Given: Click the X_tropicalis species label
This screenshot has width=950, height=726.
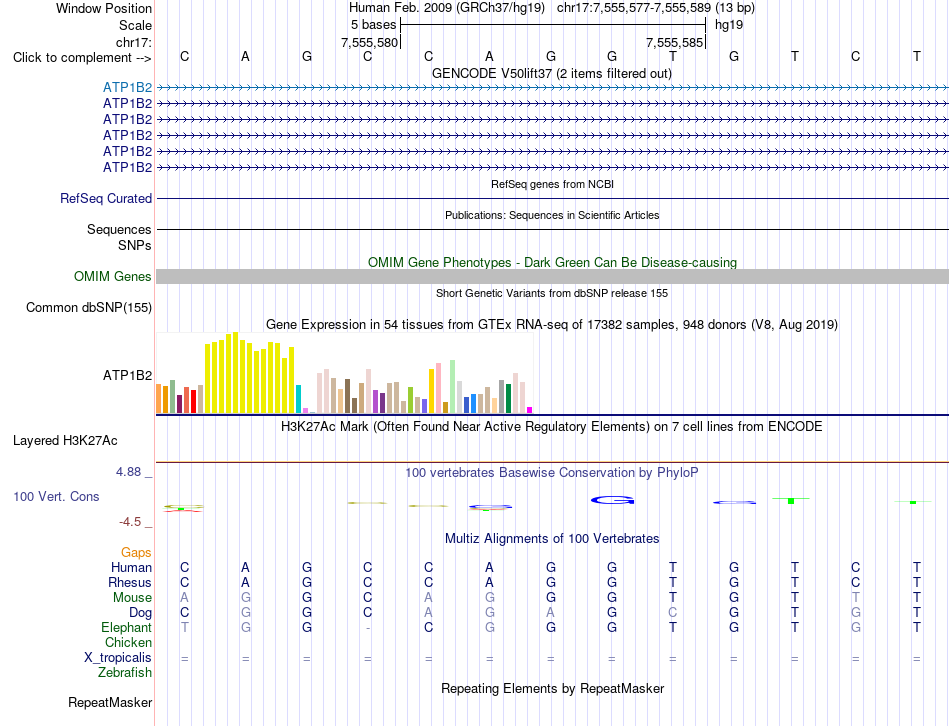Looking at the screenshot, I should tap(118, 658).
